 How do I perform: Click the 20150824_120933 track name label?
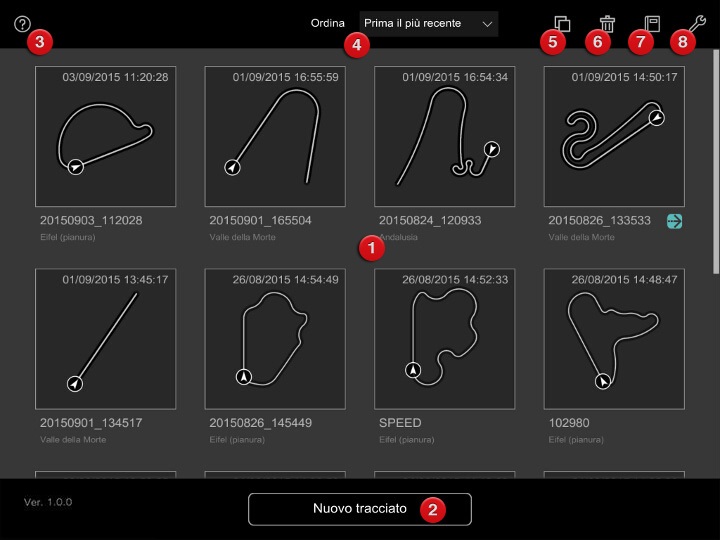tap(430, 221)
